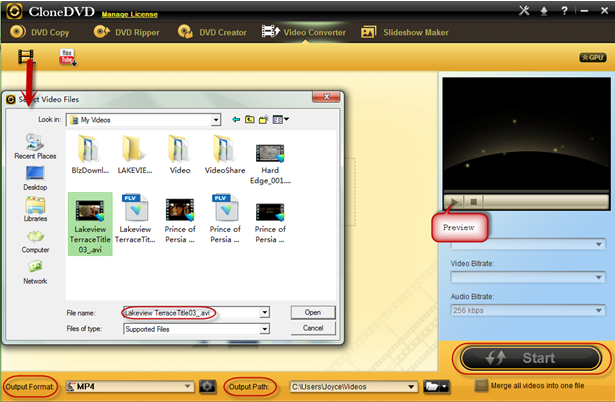This screenshot has width=615, height=402.
Task: Select the last Prince of Persia video
Action: 270,222
